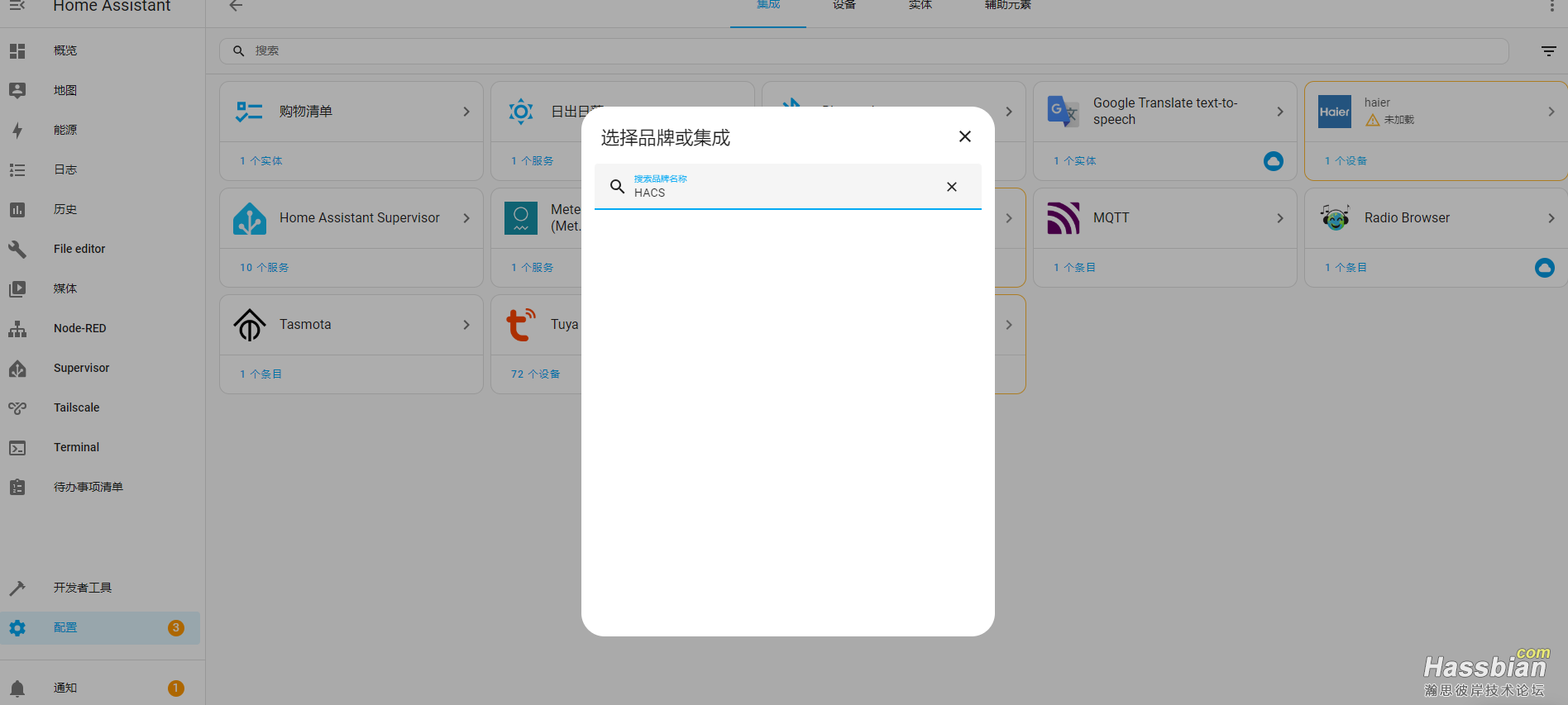1568x705 pixels.
Task: Clear the HACS search text
Action: 952,187
